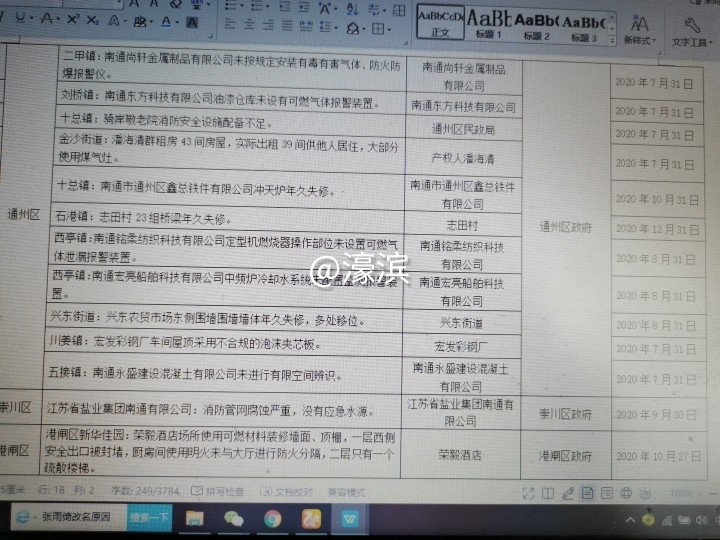The height and width of the screenshot is (540, 720).
Task: Open File Explorer from taskbar
Action: click(194, 518)
